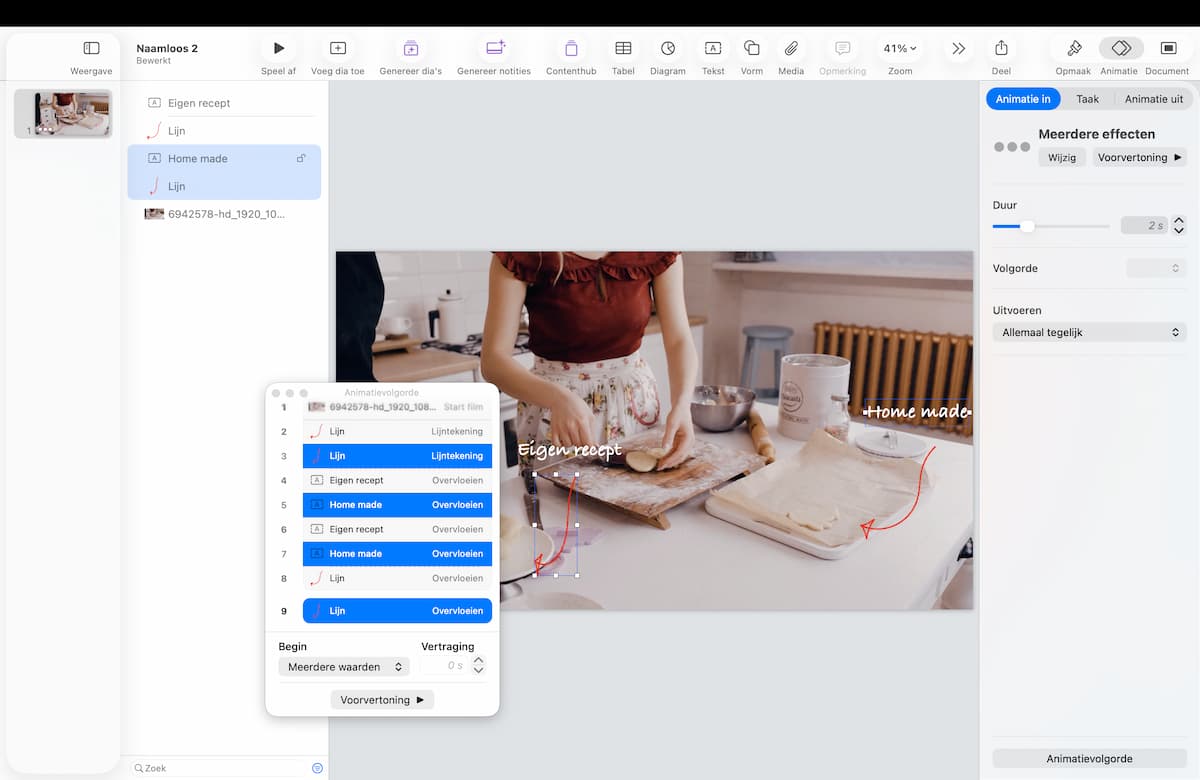This screenshot has height=780, width=1200.
Task: Select Eigen recept in object list
Action: [x=224, y=103]
